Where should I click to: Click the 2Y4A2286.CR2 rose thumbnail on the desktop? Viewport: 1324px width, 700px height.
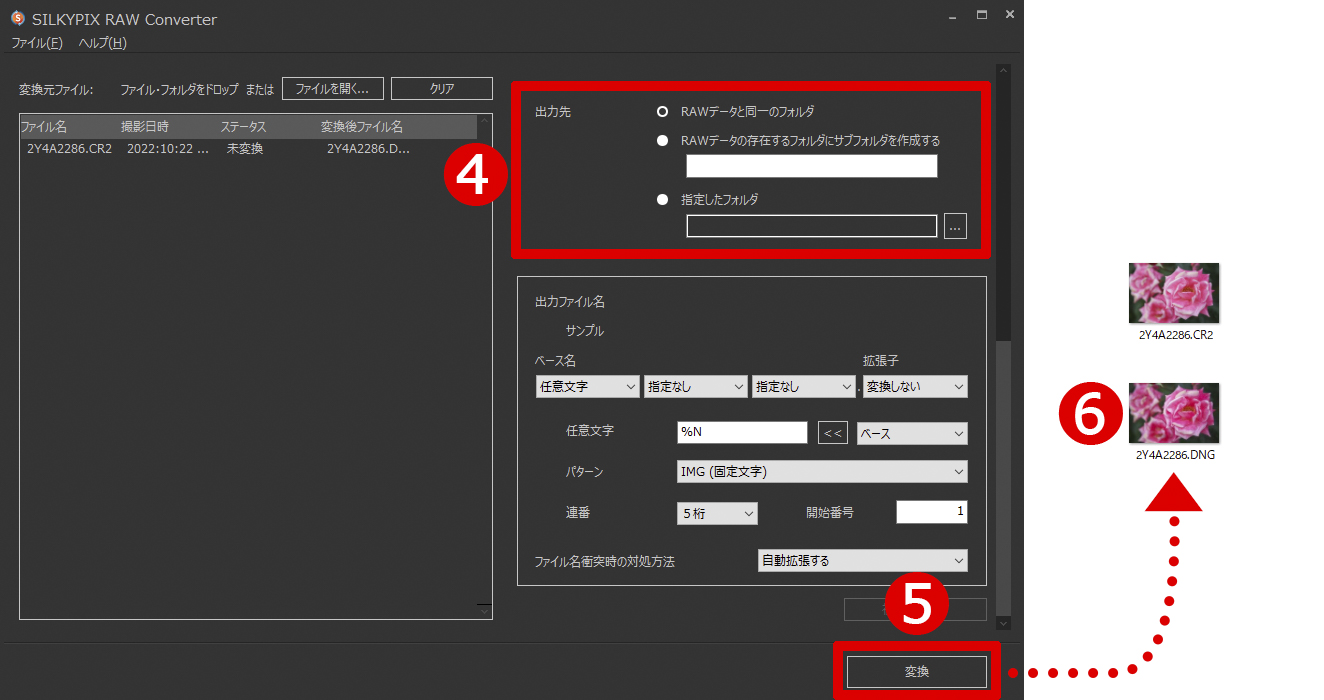click(1173, 293)
